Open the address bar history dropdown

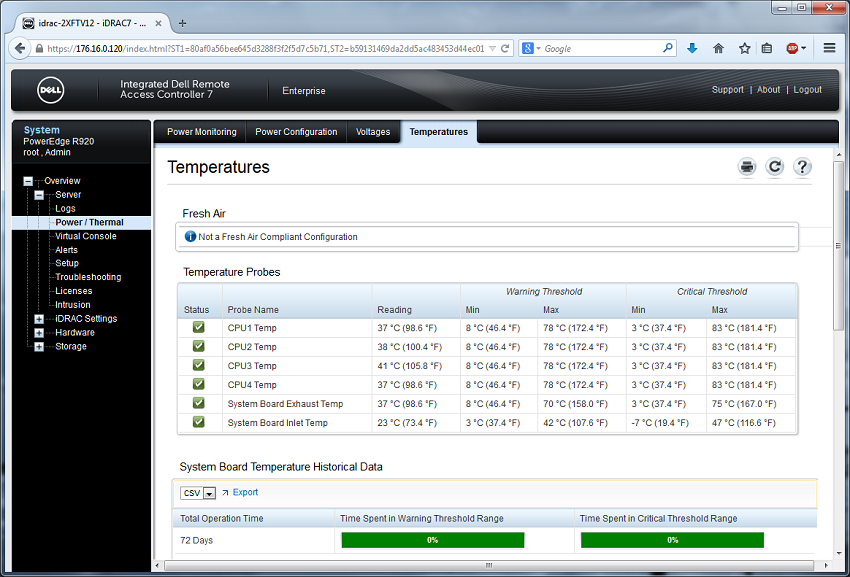tap(492, 48)
